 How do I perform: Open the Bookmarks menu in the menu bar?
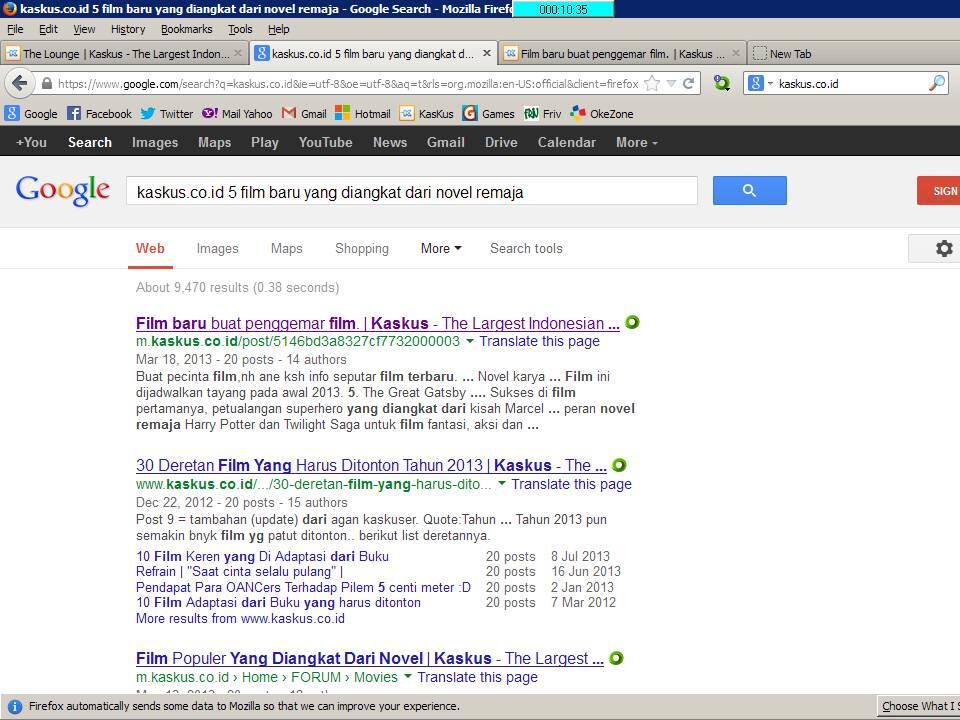[186, 29]
